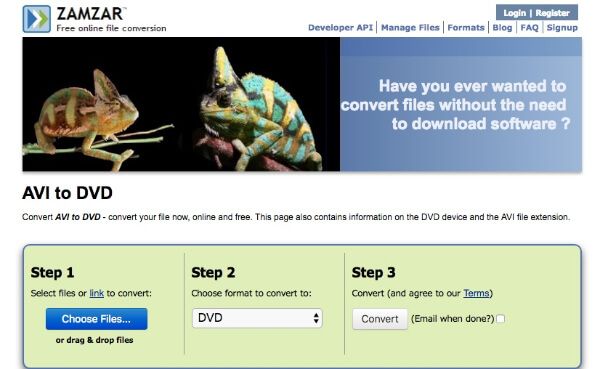The height and width of the screenshot is (369, 600).
Task: Enable the Email when done checkbox
Action: point(500,318)
